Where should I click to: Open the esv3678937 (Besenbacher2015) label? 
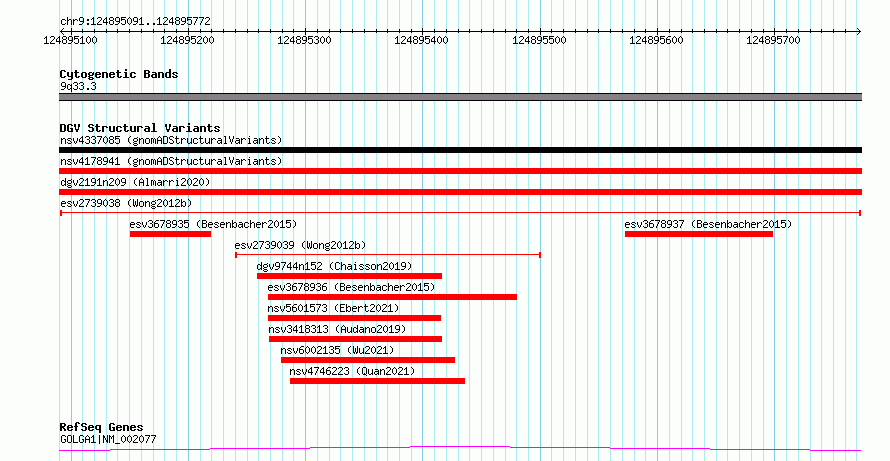[708, 224]
